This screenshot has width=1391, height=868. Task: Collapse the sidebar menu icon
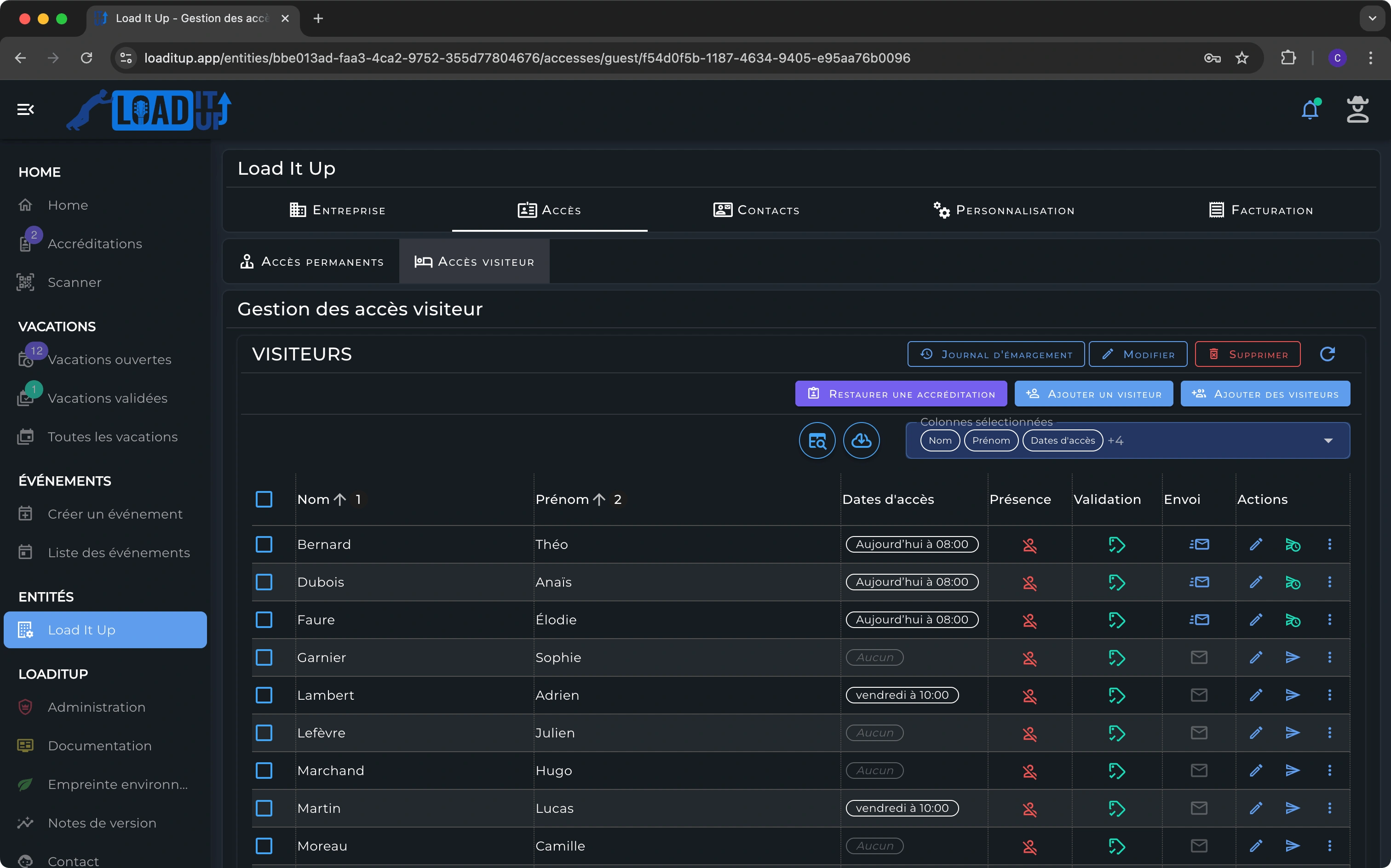(x=25, y=109)
